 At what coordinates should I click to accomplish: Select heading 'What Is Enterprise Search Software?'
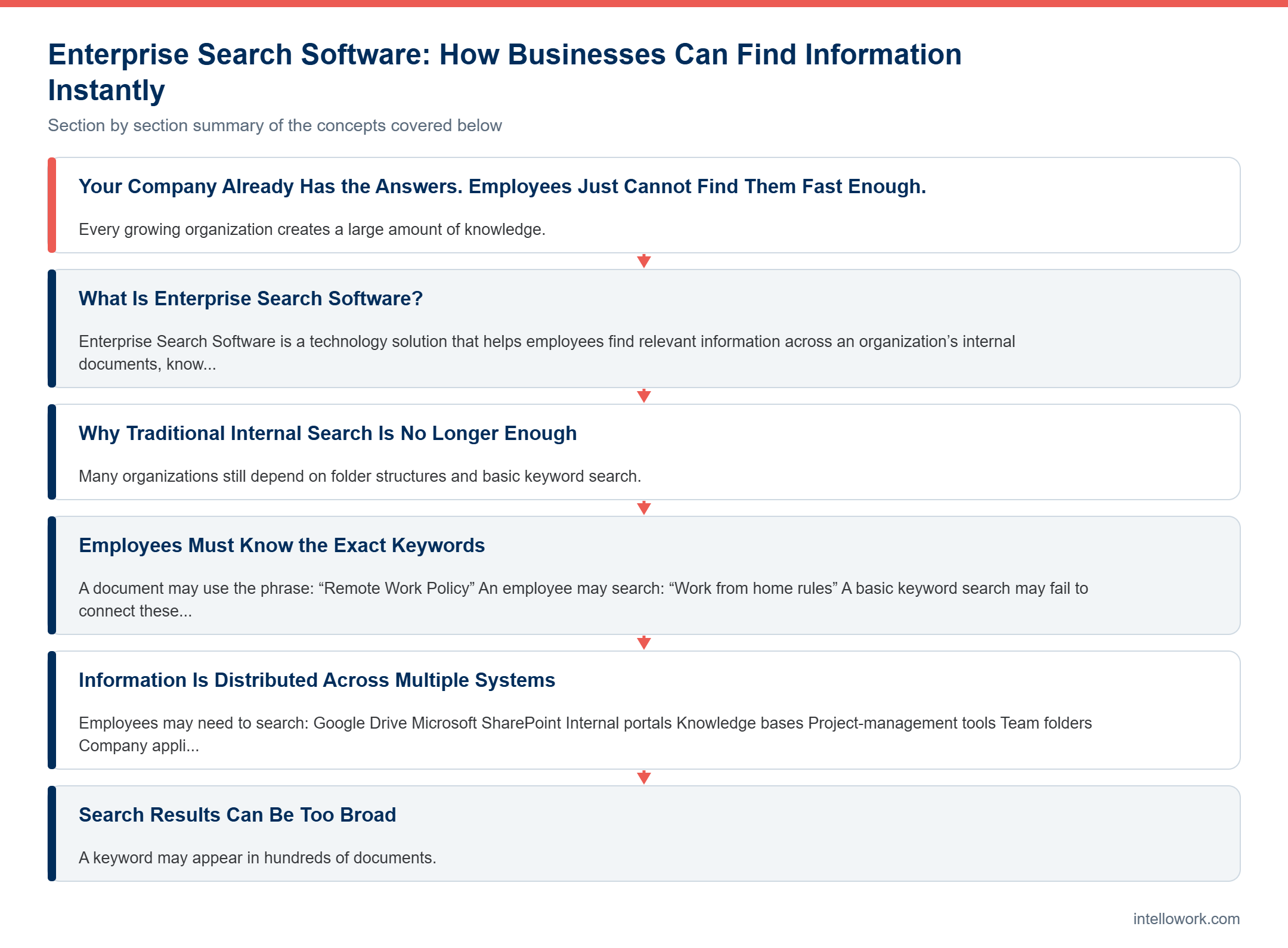coord(250,299)
